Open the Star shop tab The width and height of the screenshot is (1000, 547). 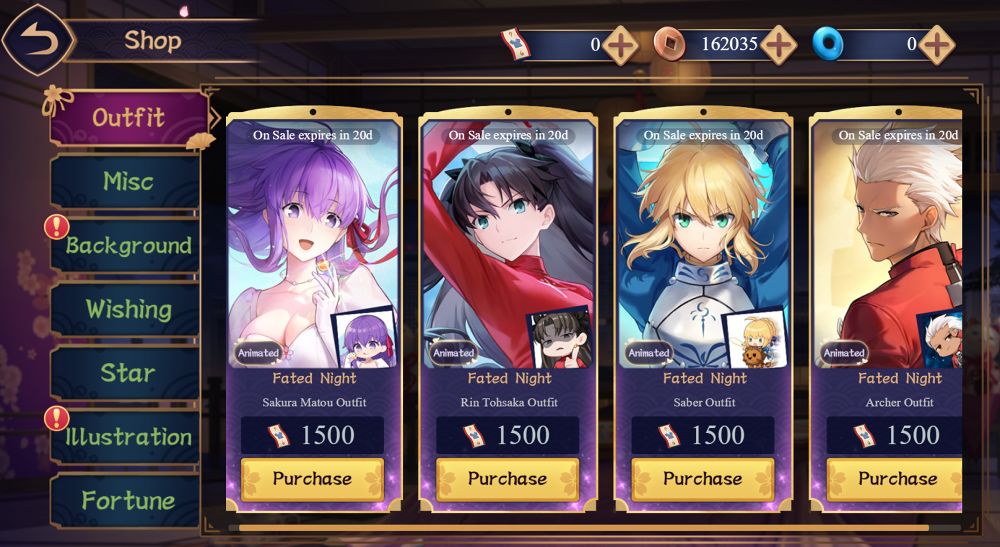pos(126,373)
